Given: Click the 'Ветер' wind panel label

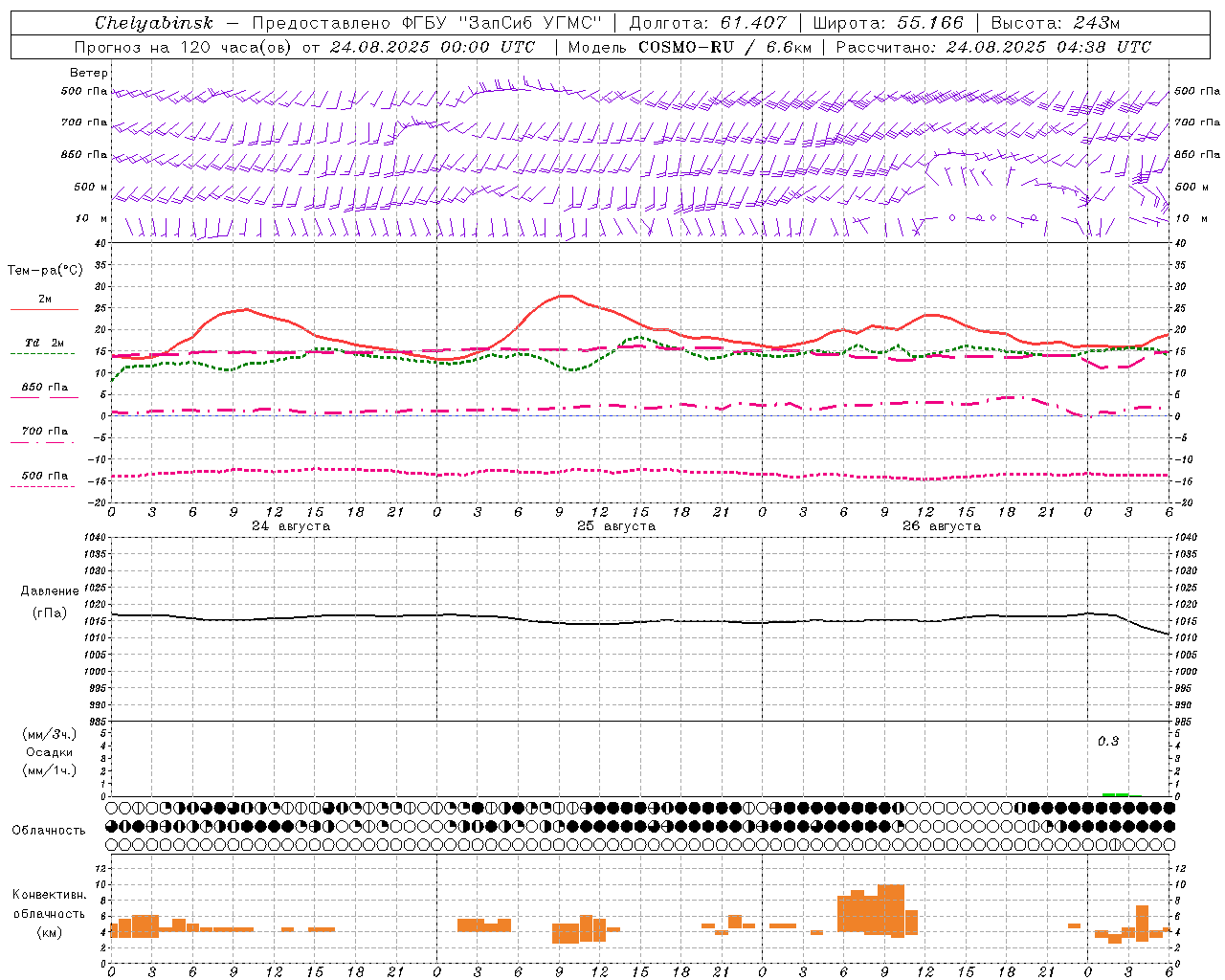Looking at the screenshot, I should point(89,73).
